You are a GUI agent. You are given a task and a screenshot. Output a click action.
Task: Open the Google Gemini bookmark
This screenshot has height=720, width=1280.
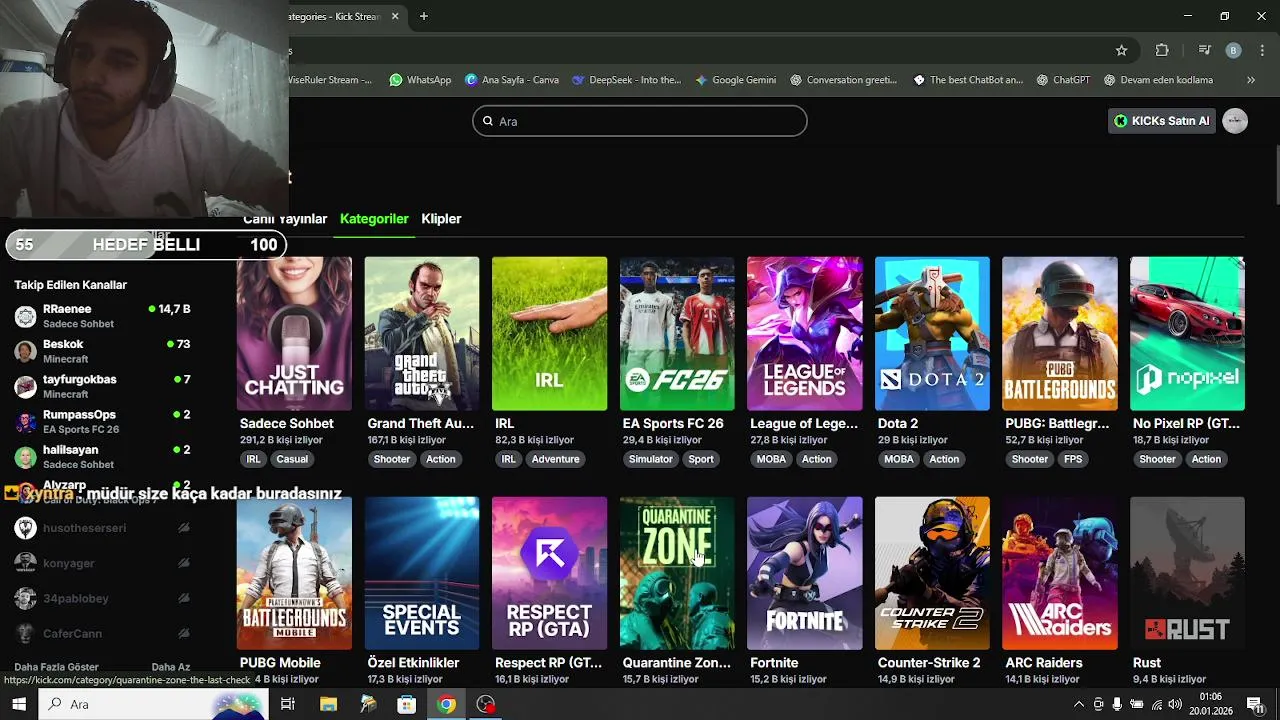[x=735, y=80]
